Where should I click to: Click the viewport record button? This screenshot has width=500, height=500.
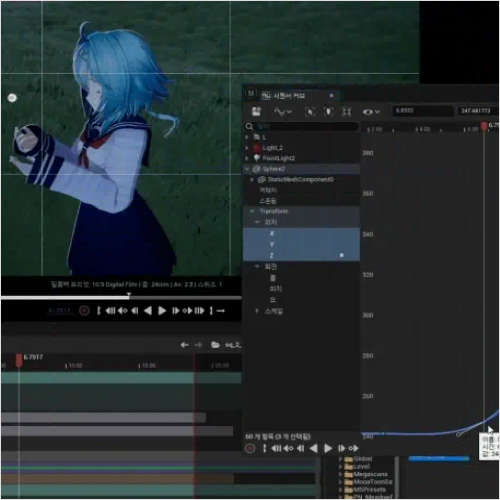tap(84, 311)
